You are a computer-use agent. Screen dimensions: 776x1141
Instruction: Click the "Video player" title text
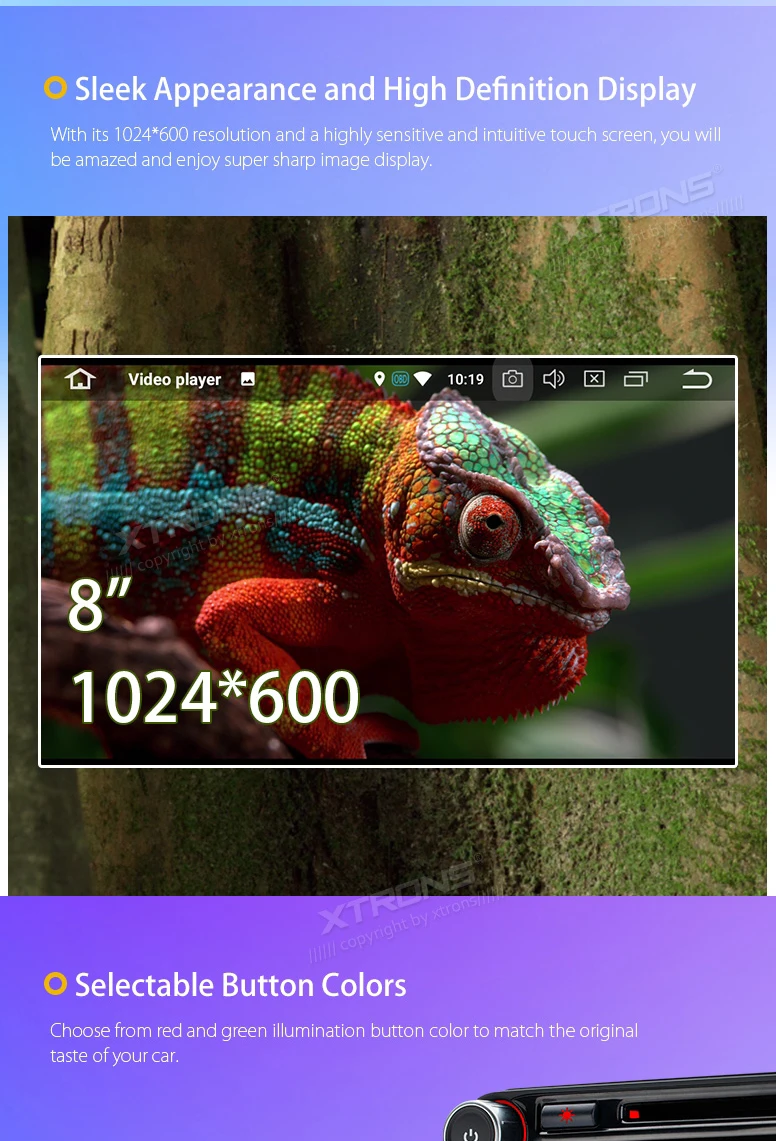[x=175, y=379]
